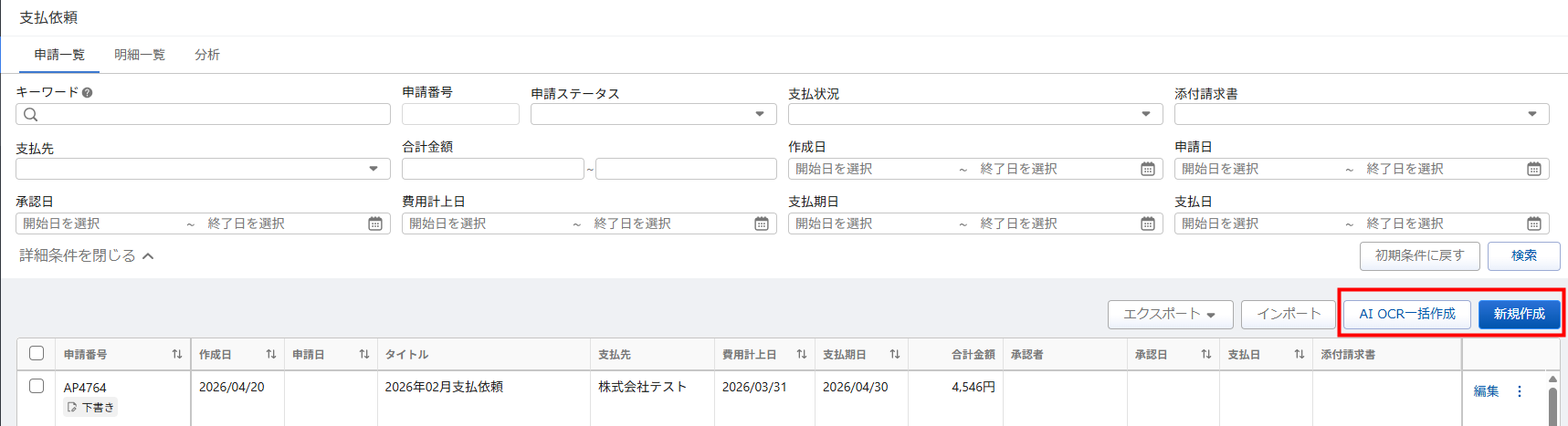Open the 申請日 calendar picker icon
The height and width of the screenshot is (426, 1568).
coord(1533,169)
